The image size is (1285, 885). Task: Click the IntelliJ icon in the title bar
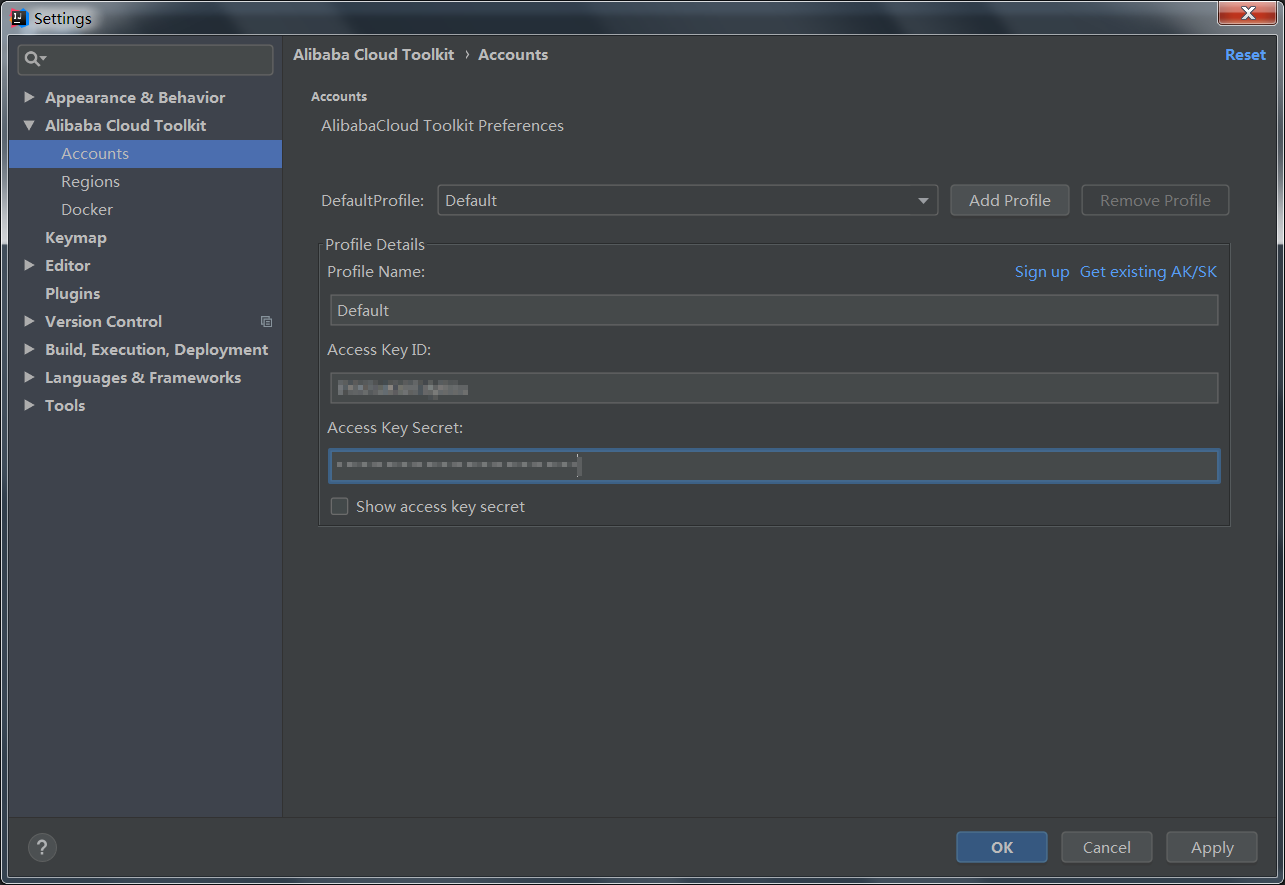coord(19,18)
